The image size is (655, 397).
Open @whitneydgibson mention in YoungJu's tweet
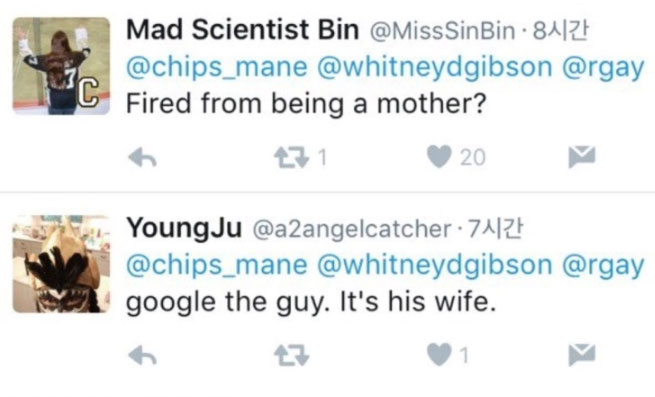pos(434,266)
